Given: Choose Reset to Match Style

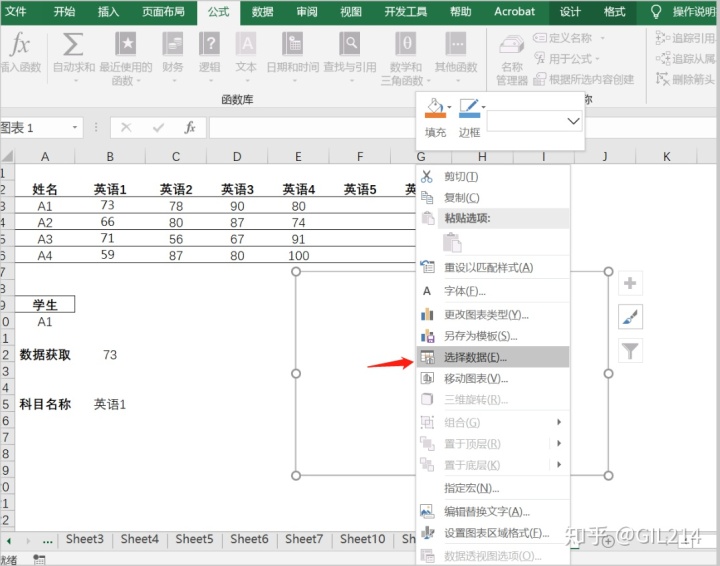Looking at the screenshot, I should [493, 267].
